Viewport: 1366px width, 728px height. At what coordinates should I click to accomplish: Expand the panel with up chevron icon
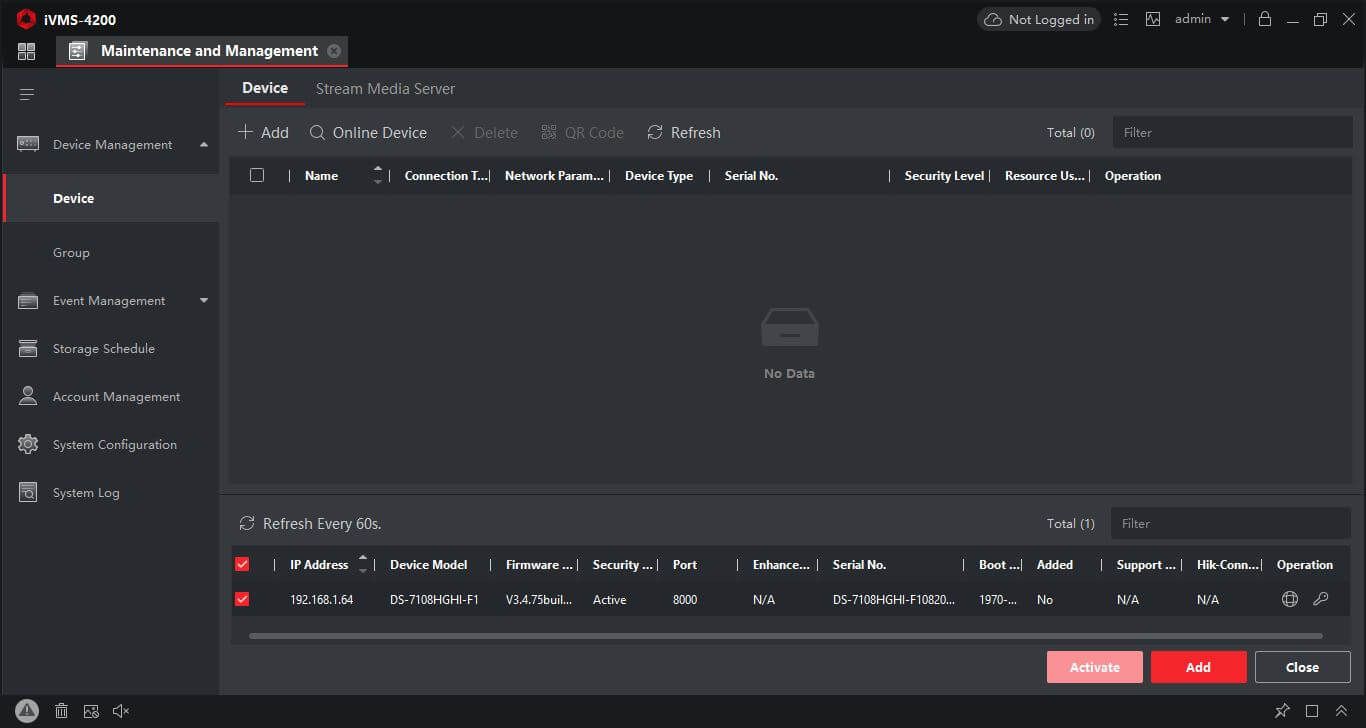1342,711
